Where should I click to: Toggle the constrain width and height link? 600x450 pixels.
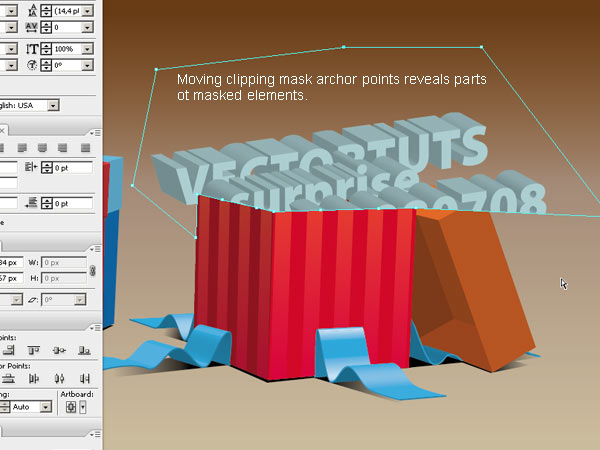click(x=92, y=271)
